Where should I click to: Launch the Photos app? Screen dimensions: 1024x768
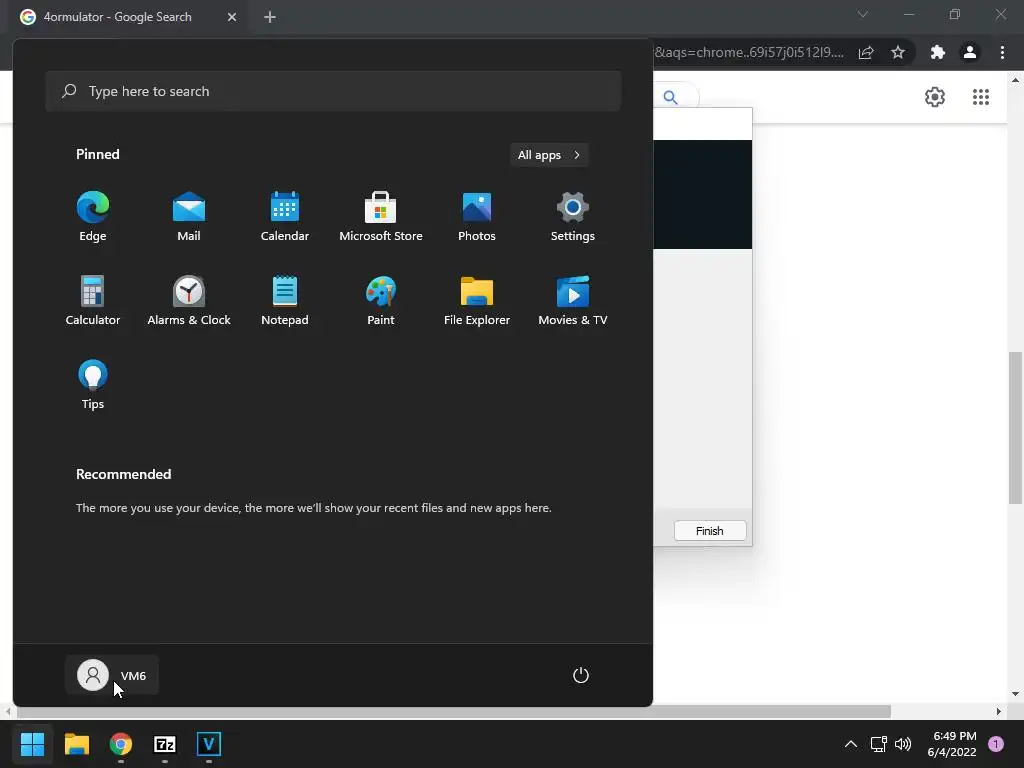(477, 216)
